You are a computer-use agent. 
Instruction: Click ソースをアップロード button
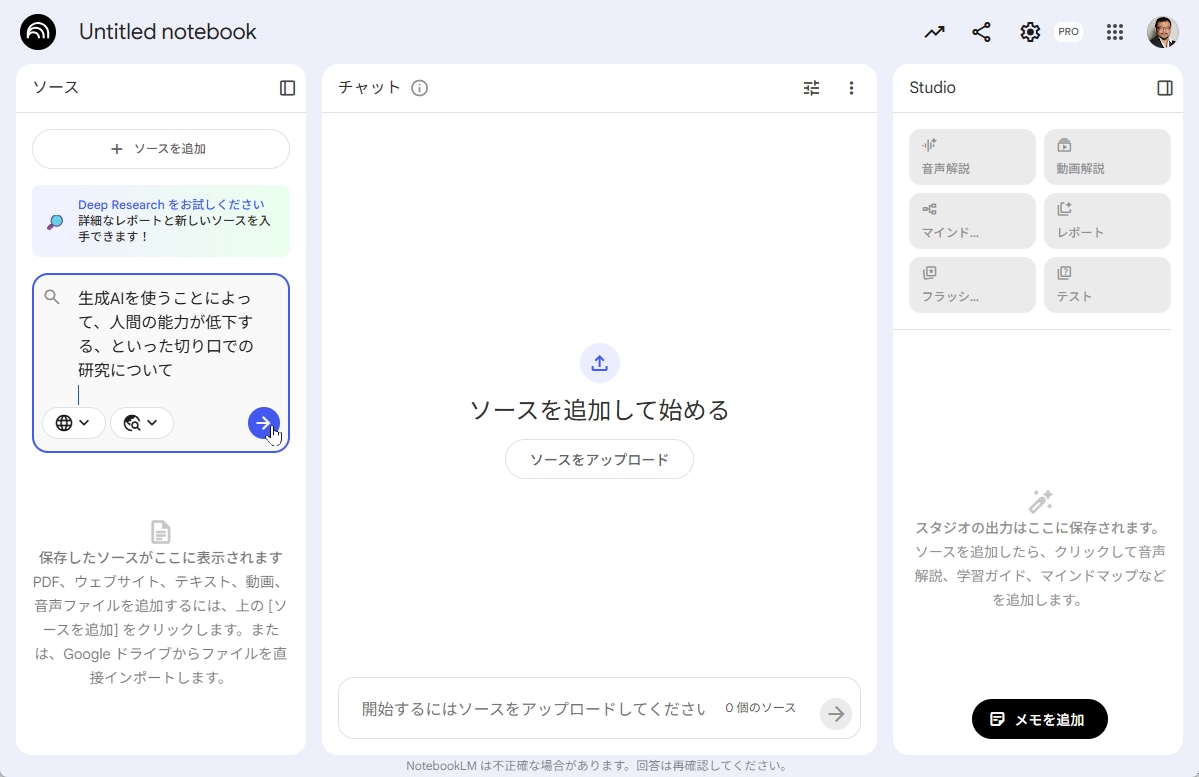tap(600, 459)
